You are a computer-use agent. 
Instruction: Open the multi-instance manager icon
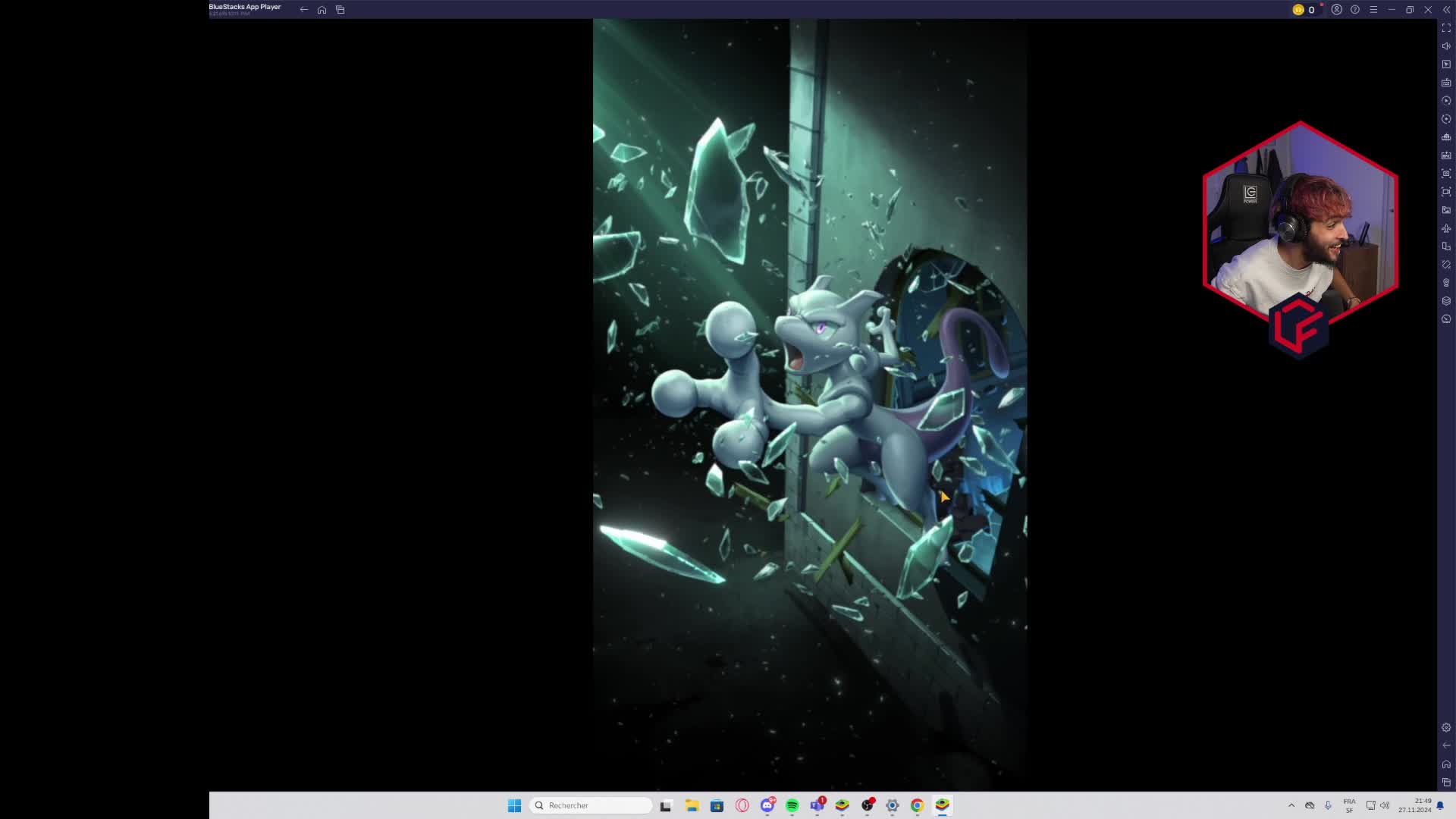click(1446, 137)
